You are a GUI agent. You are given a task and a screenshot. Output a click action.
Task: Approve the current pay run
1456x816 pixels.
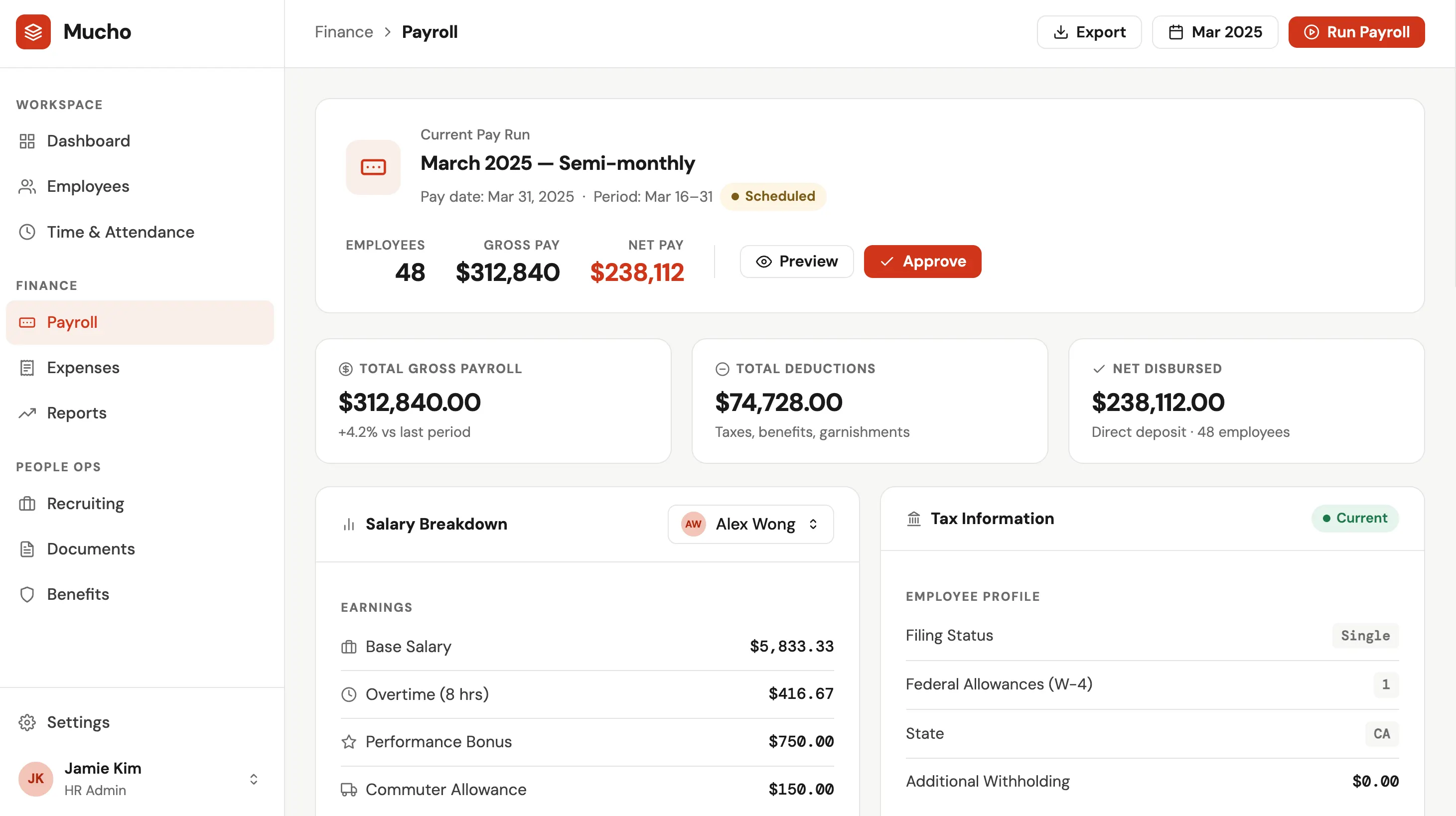click(922, 261)
